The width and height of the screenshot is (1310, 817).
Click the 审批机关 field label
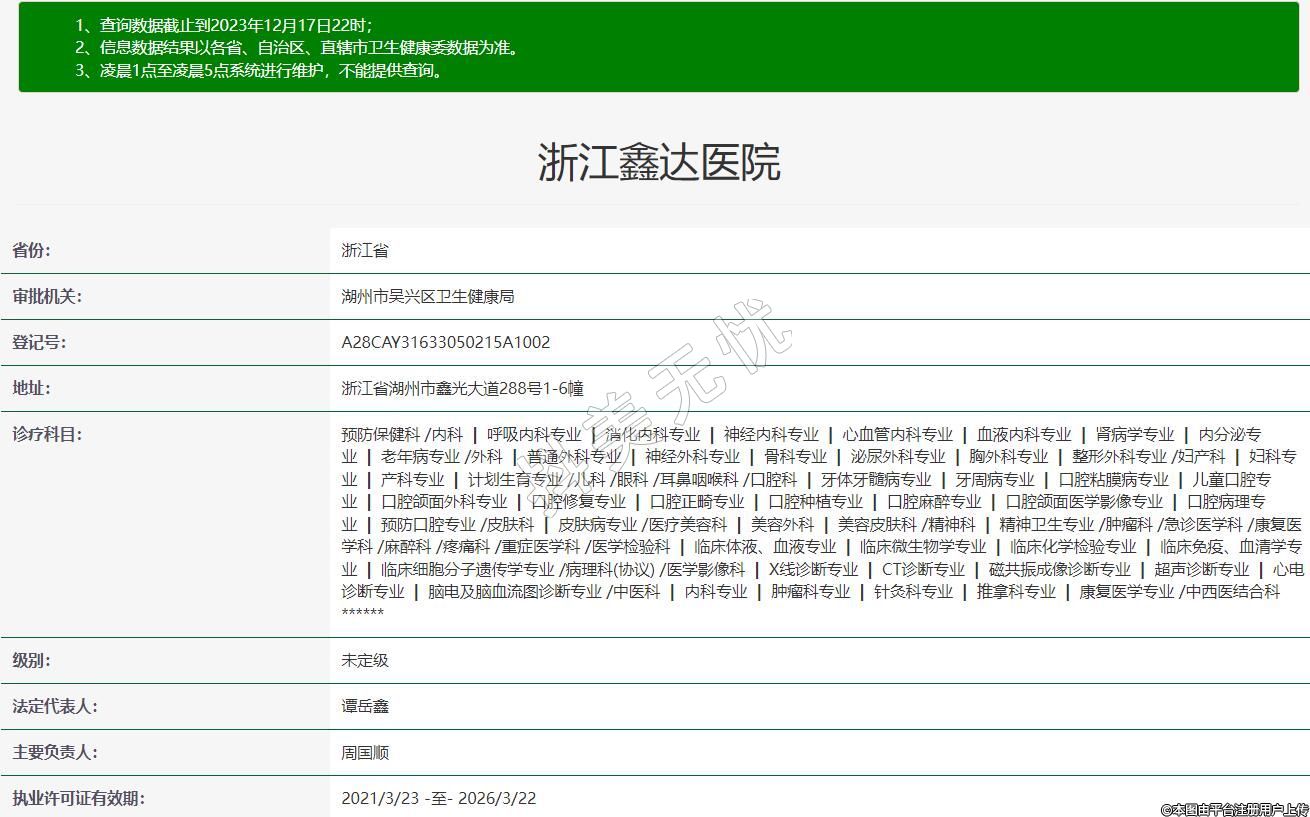tap(47, 296)
